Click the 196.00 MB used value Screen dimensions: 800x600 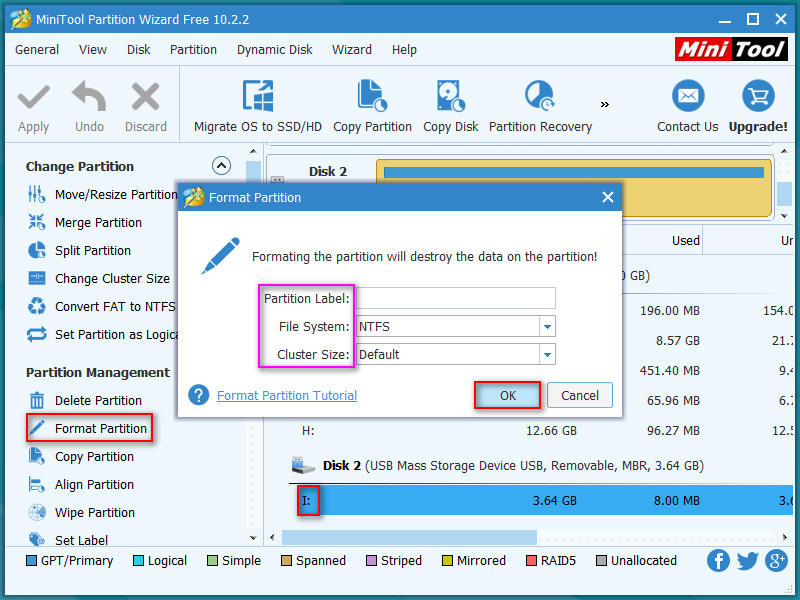point(669,311)
